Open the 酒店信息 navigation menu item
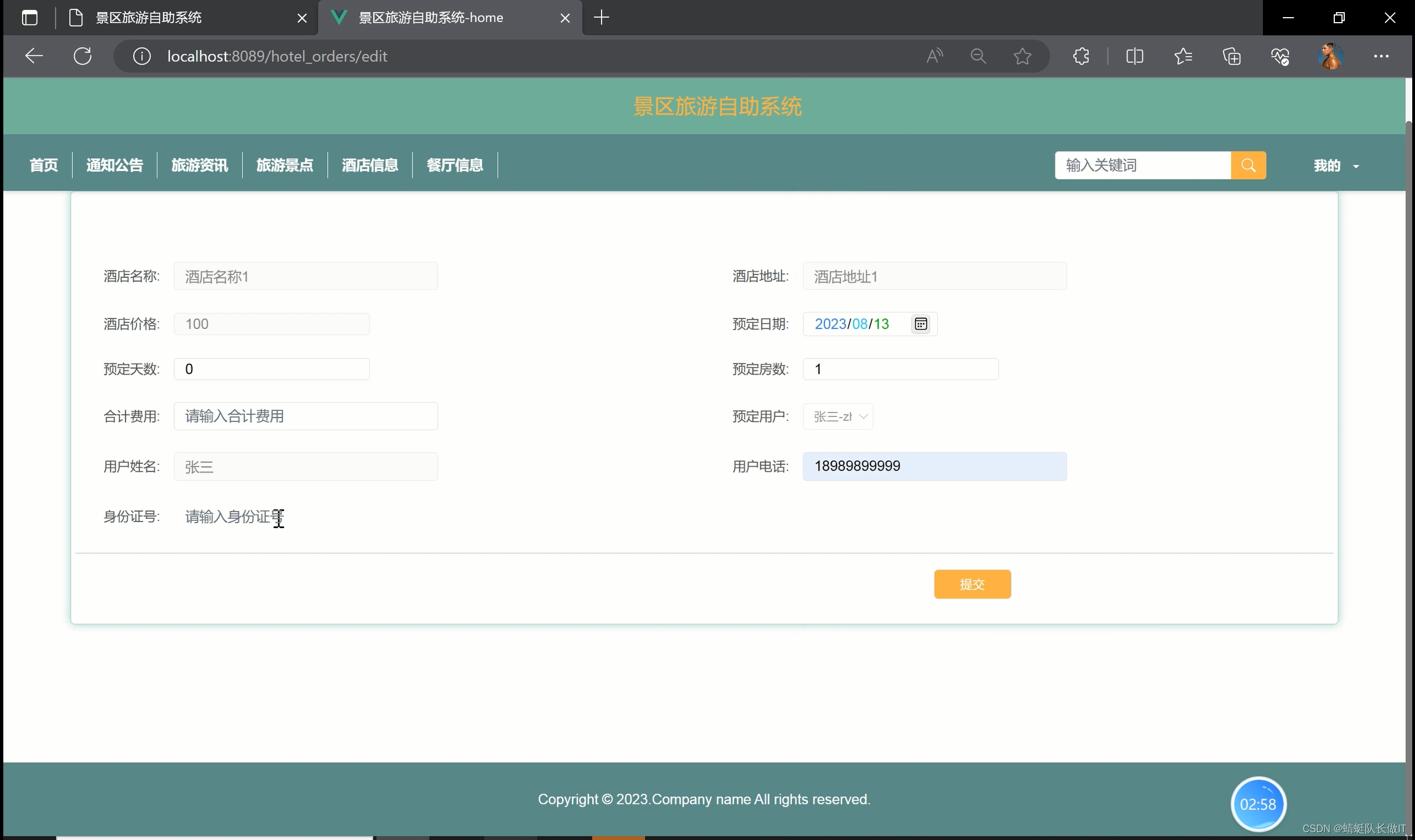The height and width of the screenshot is (840, 1415). (x=369, y=165)
